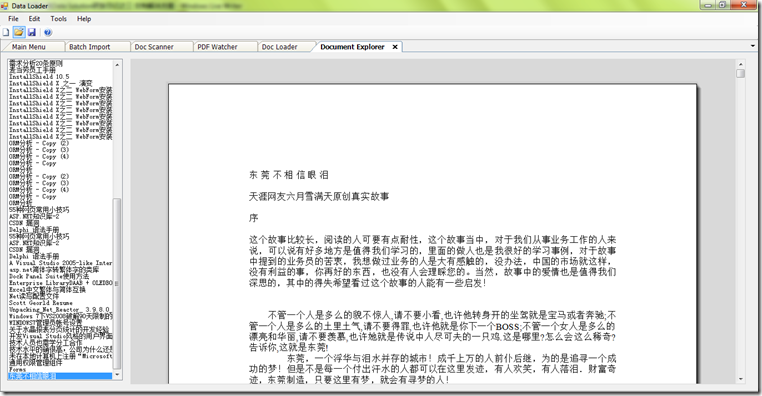Click the document list scroll down arrow
762x396 pixels.
[117, 375]
